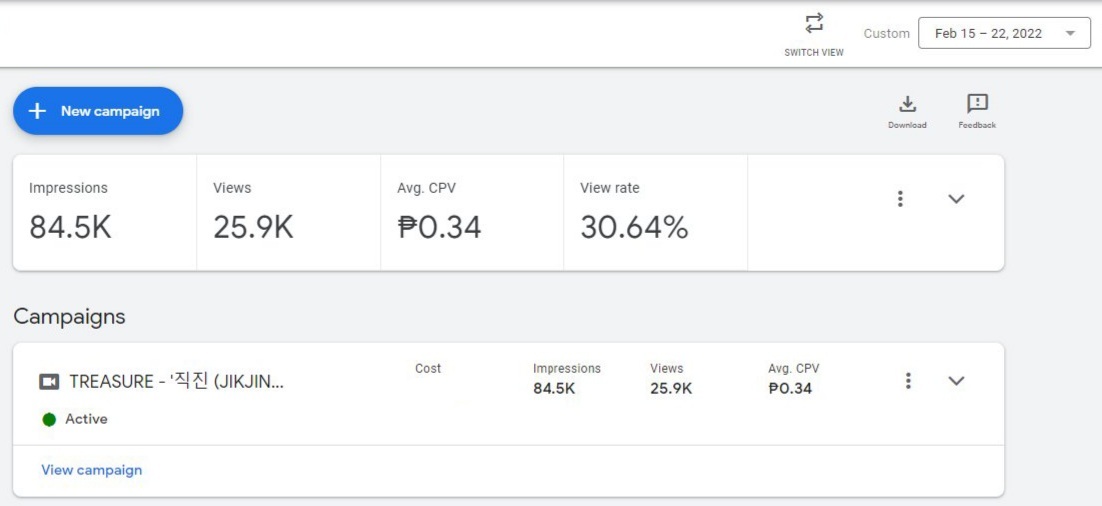Open summary card three-dot menu

[900, 199]
